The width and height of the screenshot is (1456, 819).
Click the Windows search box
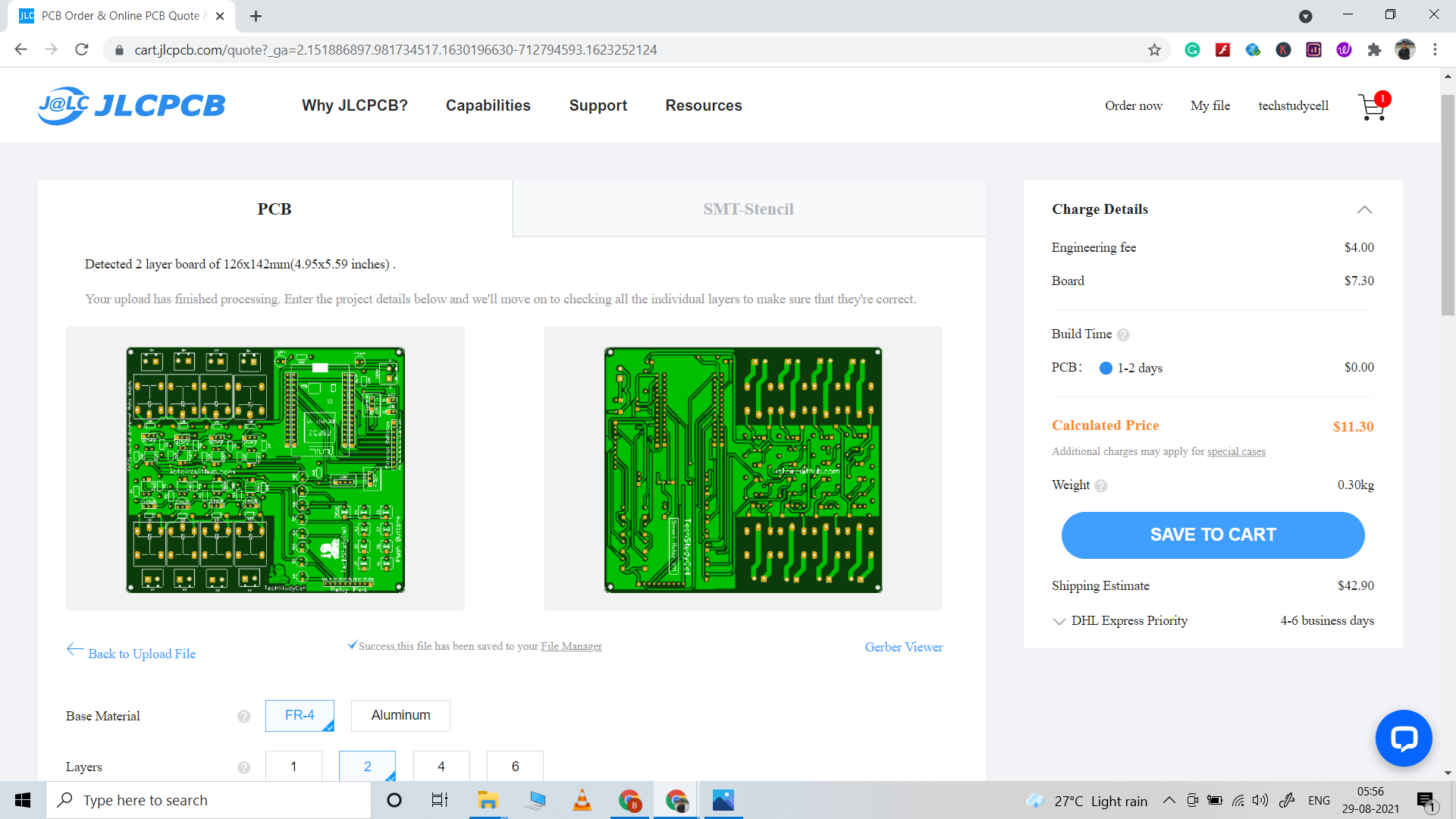(x=209, y=800)
